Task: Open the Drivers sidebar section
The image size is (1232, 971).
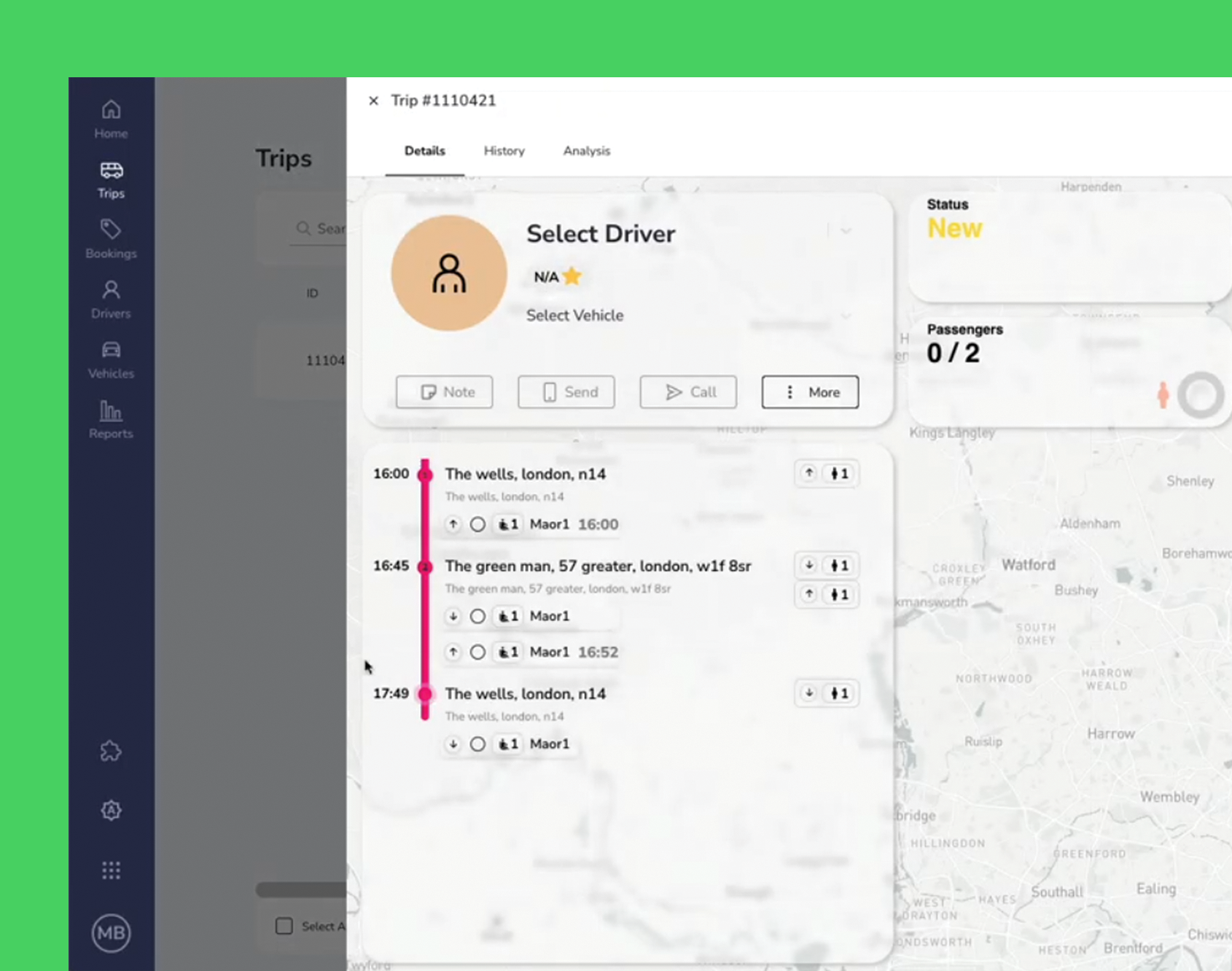Action: (111, 300)
